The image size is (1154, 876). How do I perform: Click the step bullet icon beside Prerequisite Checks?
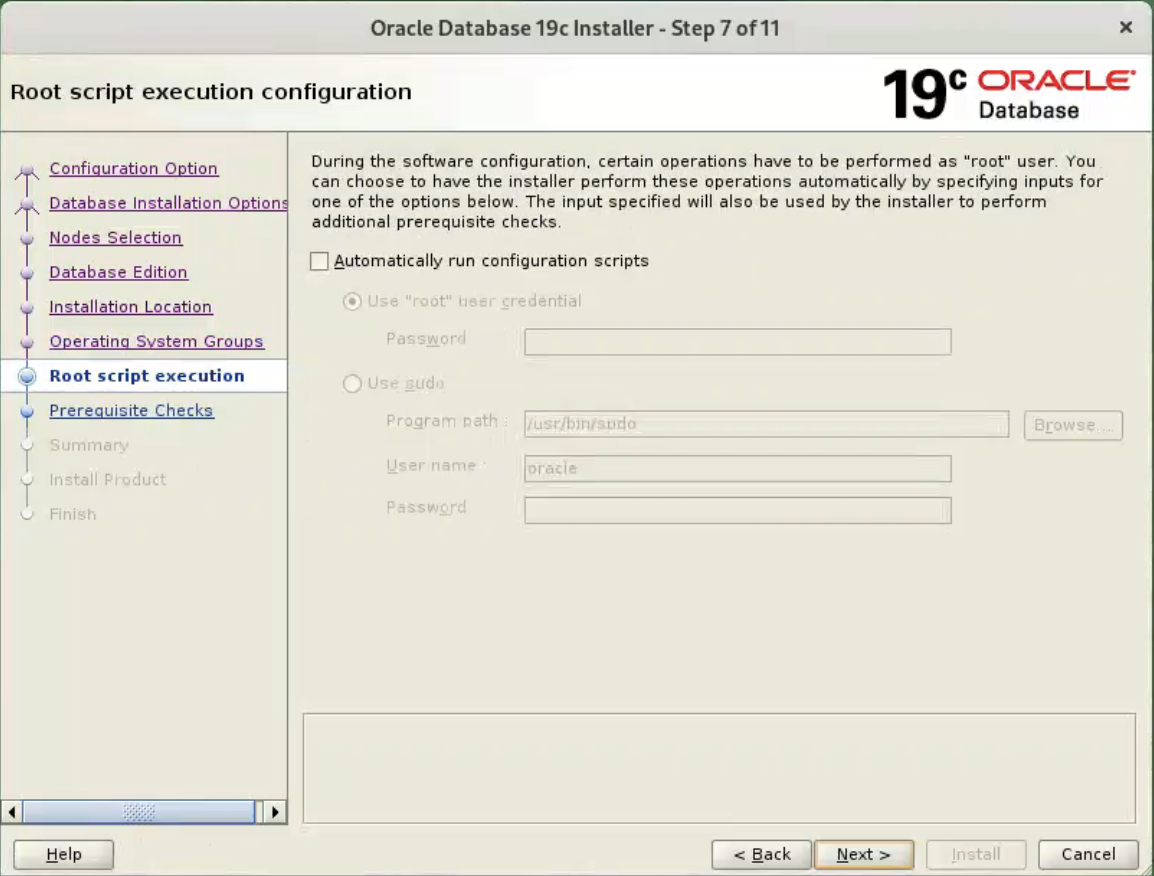pyautogui.click(x=27, y=411)
